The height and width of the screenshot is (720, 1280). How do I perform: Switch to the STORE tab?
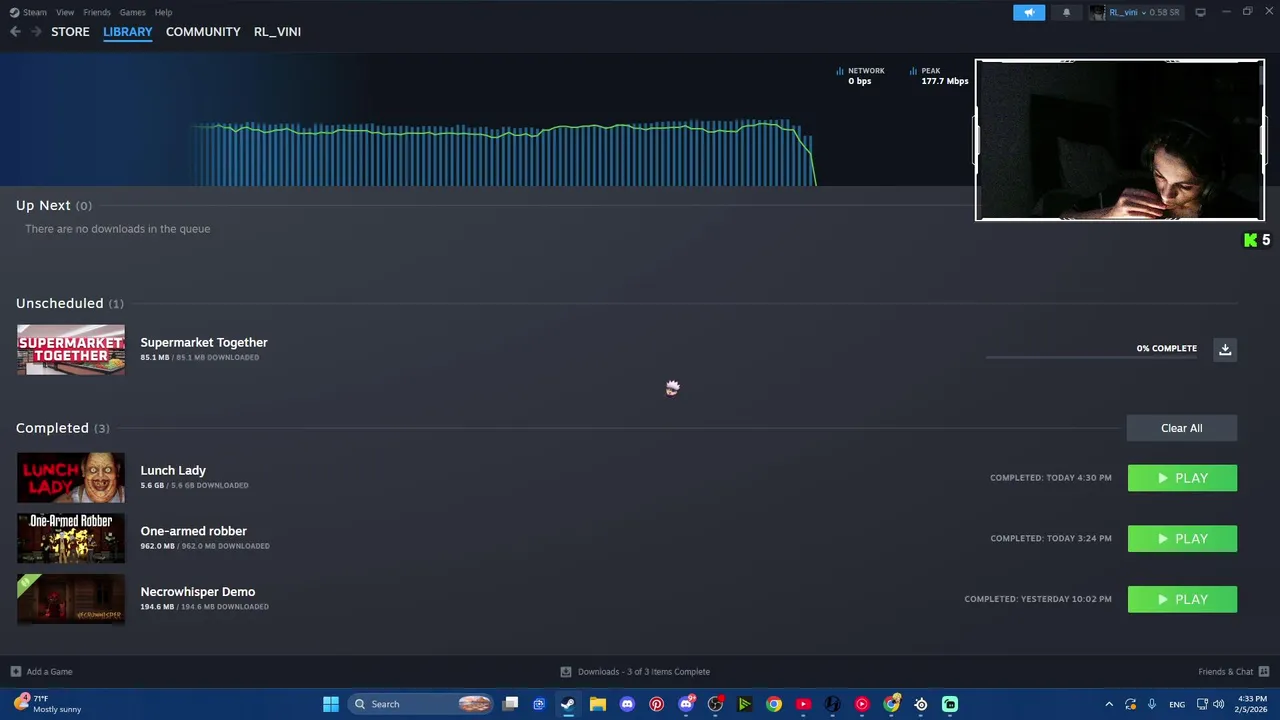(x=70, y=32)
